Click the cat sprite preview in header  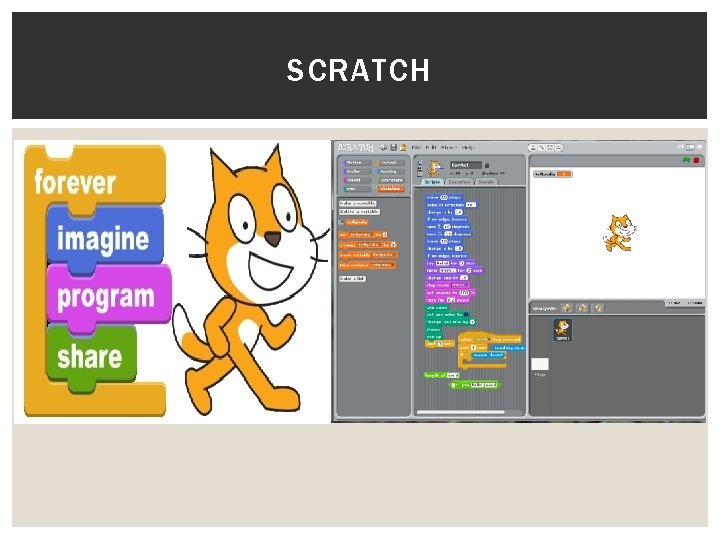(435, 168)
